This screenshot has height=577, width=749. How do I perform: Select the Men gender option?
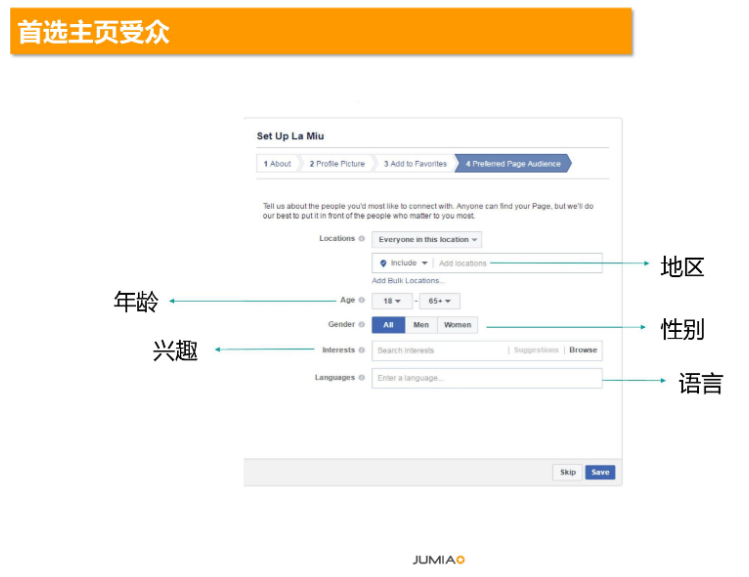(x=421, y=325)
